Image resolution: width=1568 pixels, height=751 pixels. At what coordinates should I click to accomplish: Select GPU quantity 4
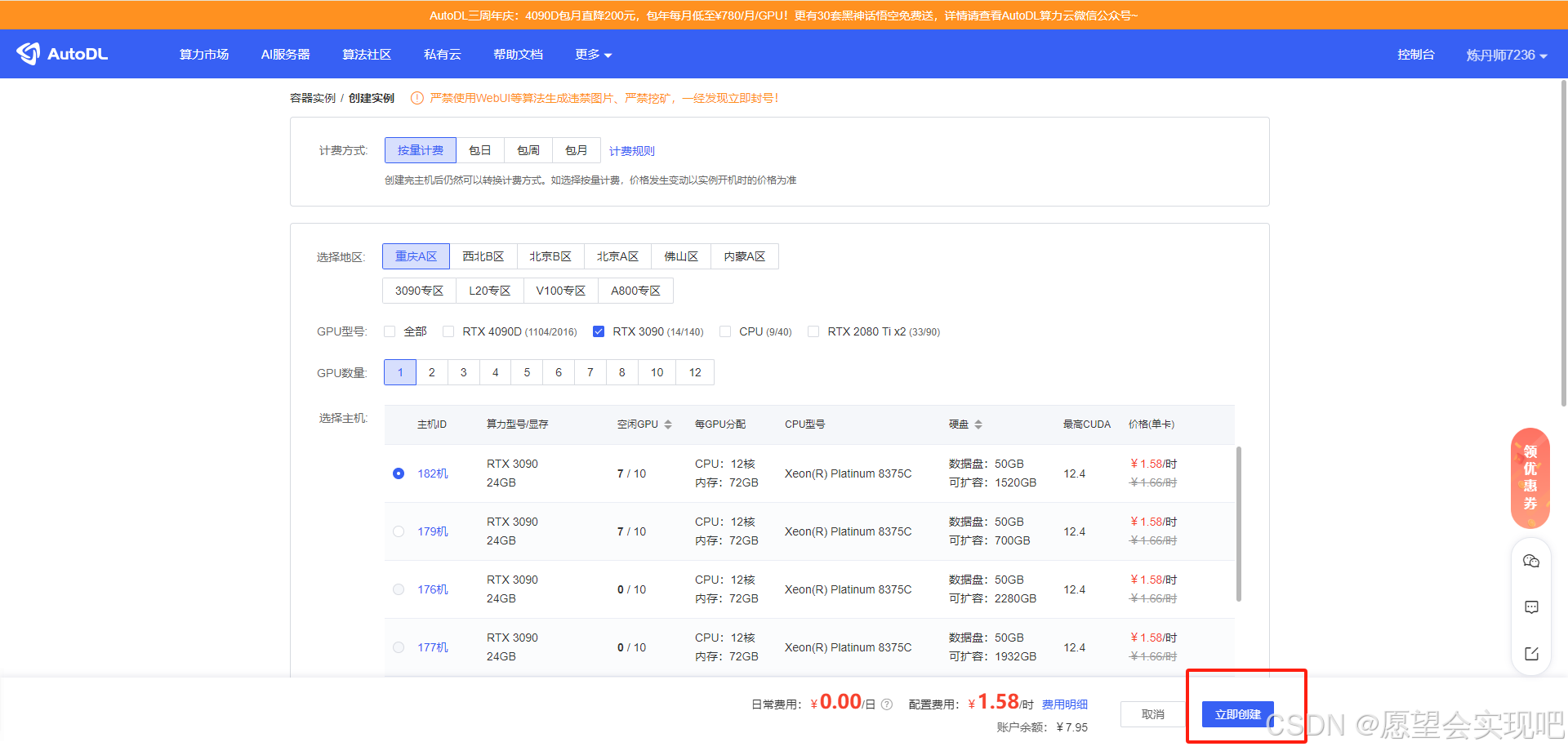495,372
